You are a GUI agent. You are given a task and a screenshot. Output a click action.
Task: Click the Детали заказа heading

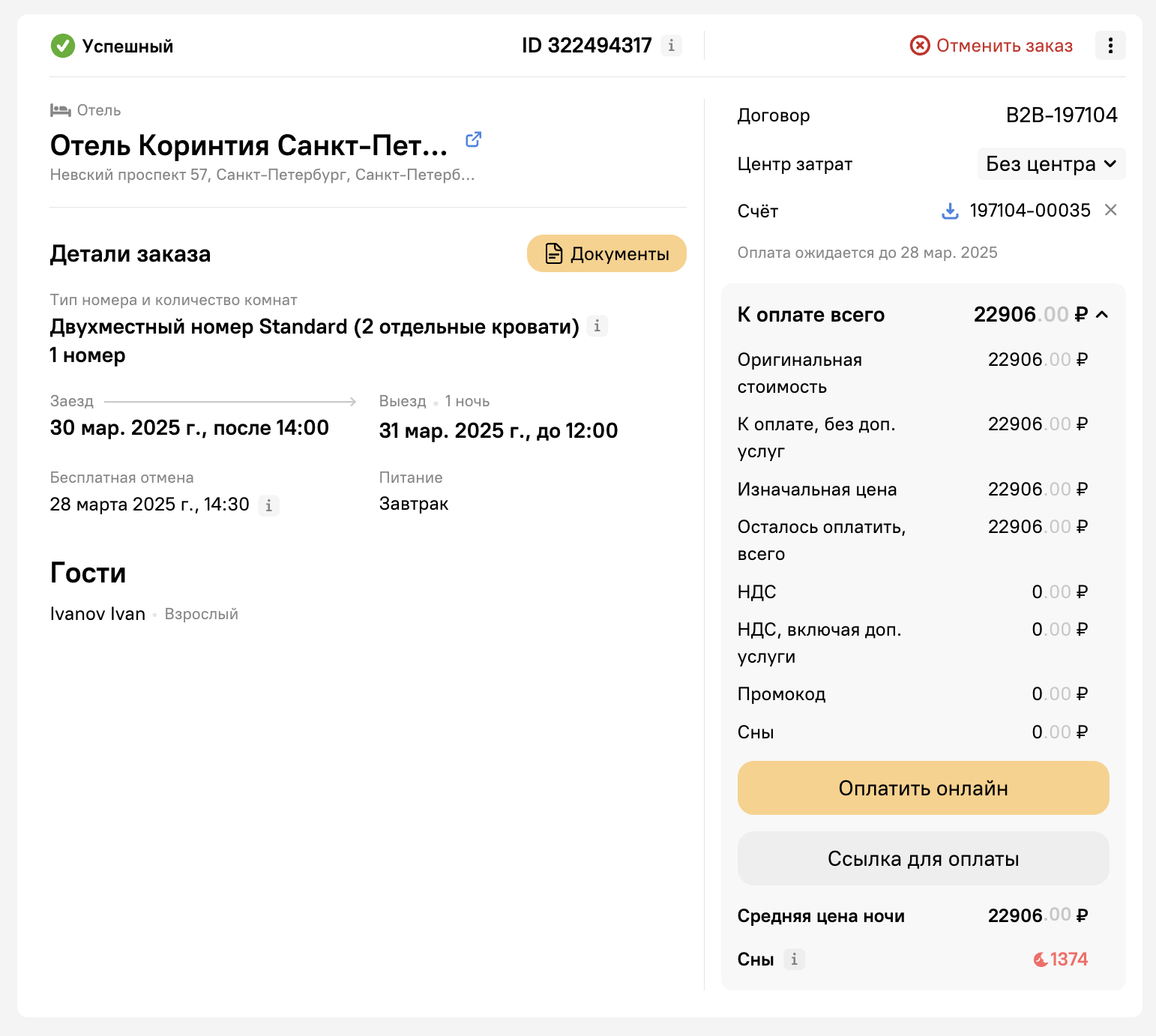click(130, 254)
